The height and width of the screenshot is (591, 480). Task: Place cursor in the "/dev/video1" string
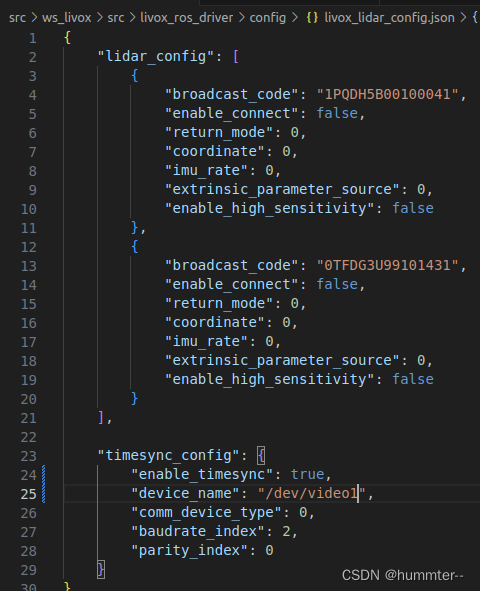pos(312,493)
